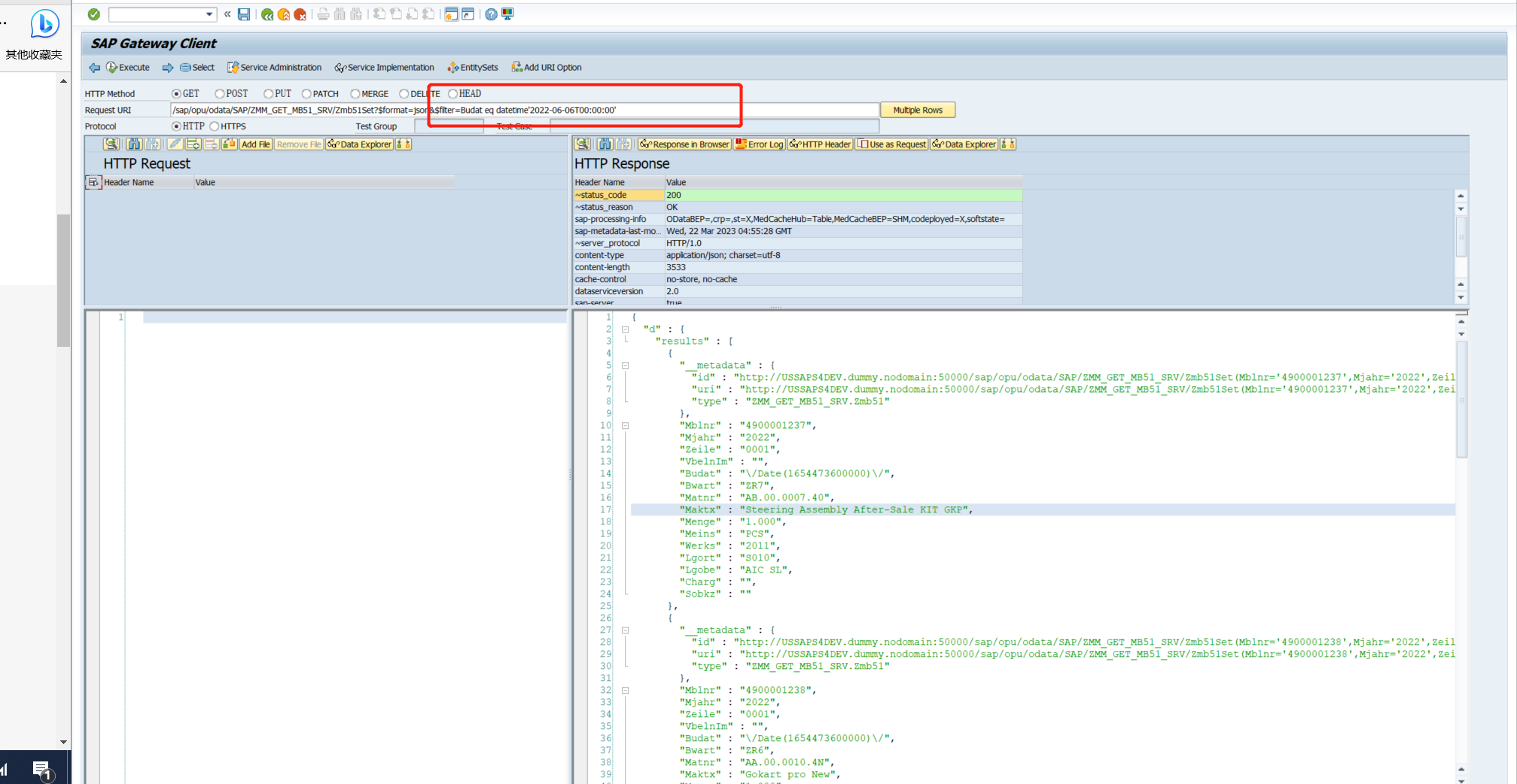Click the delete row icon in HTTP Request toolbar
The image size is (1517, 784).
click(212, 144)
